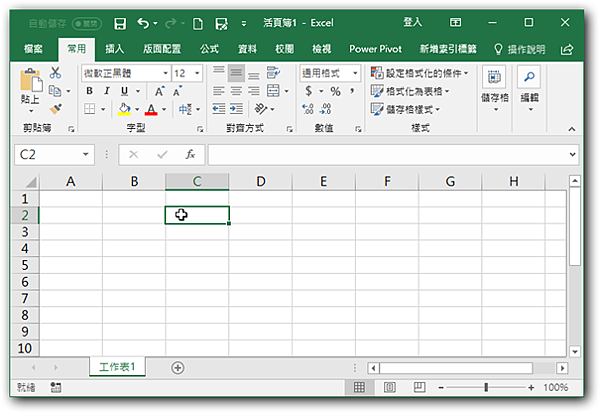600x413 pixels.
Task: Switch to the 資料 Data tab
Action: (x=247, y=49)
